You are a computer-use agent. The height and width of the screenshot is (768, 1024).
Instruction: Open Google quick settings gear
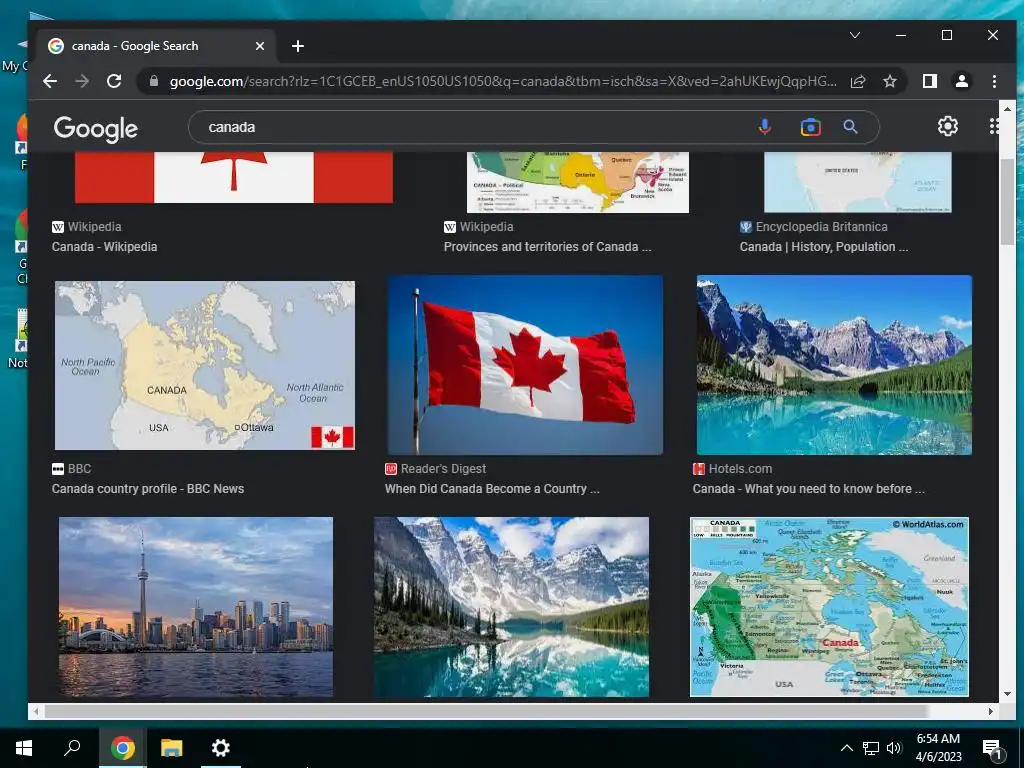948,126
